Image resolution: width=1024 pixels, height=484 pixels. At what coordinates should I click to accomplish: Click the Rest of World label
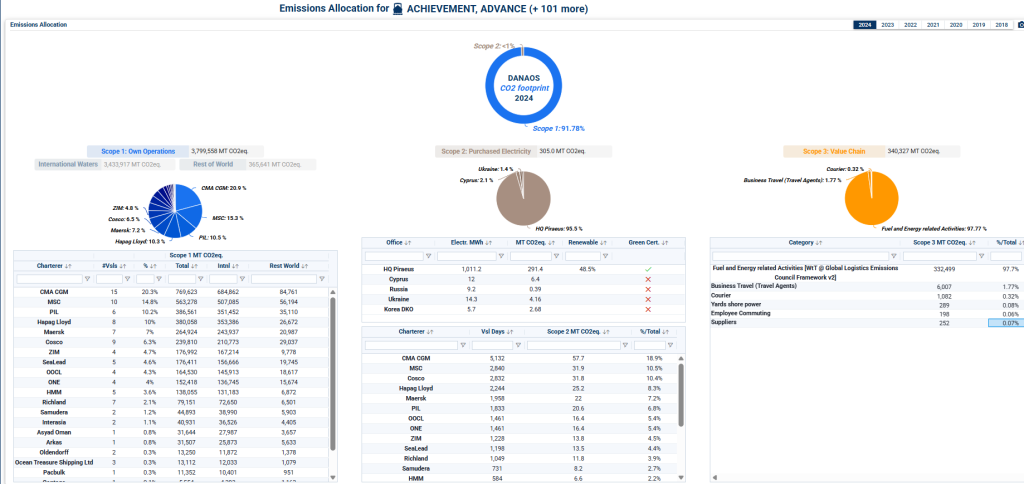click(x=213, y=165)
